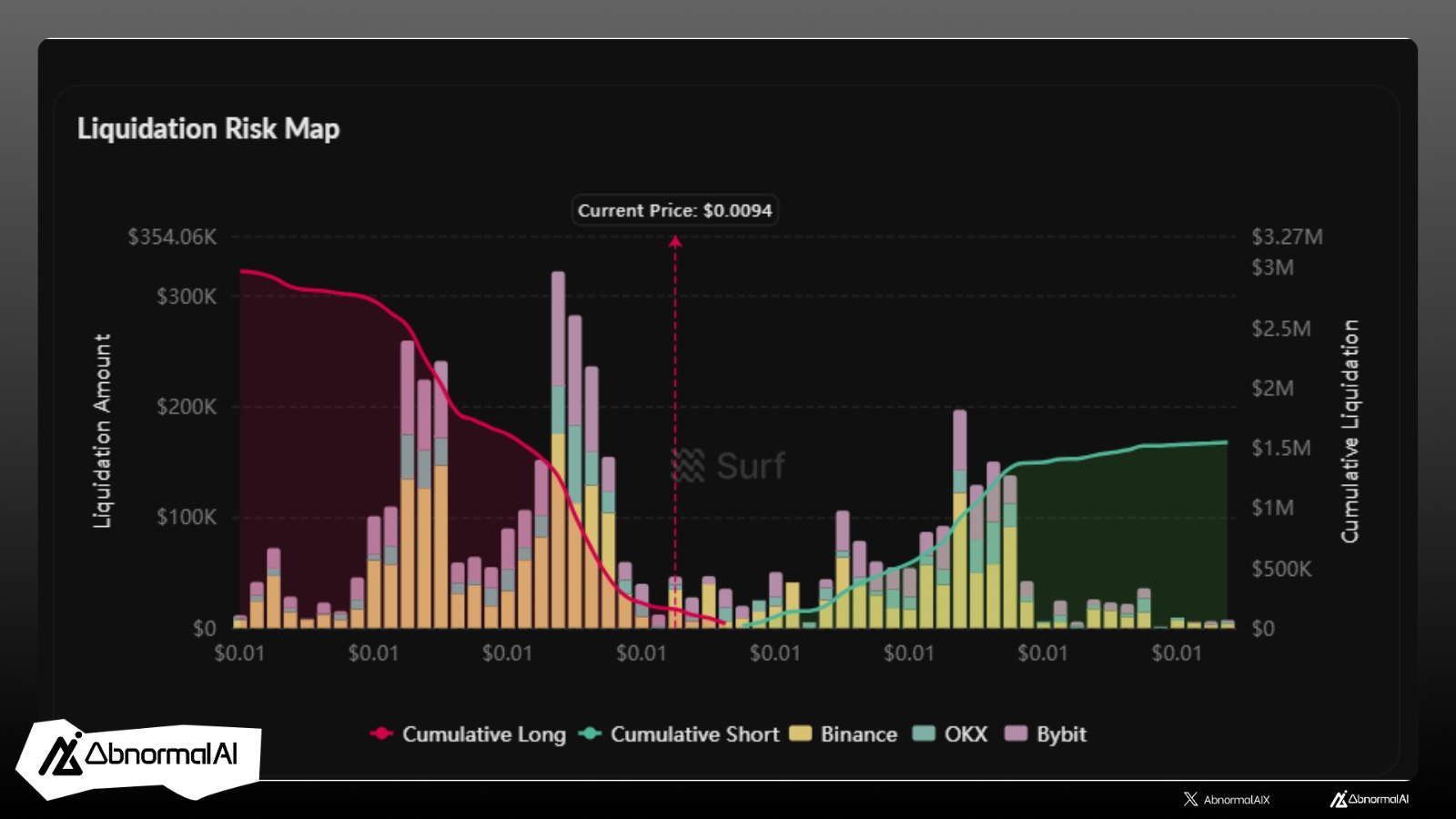This screenshot has width=1456, height=819.
Task: Click the $354.06K left axis label
Action: tap(172, 238)
